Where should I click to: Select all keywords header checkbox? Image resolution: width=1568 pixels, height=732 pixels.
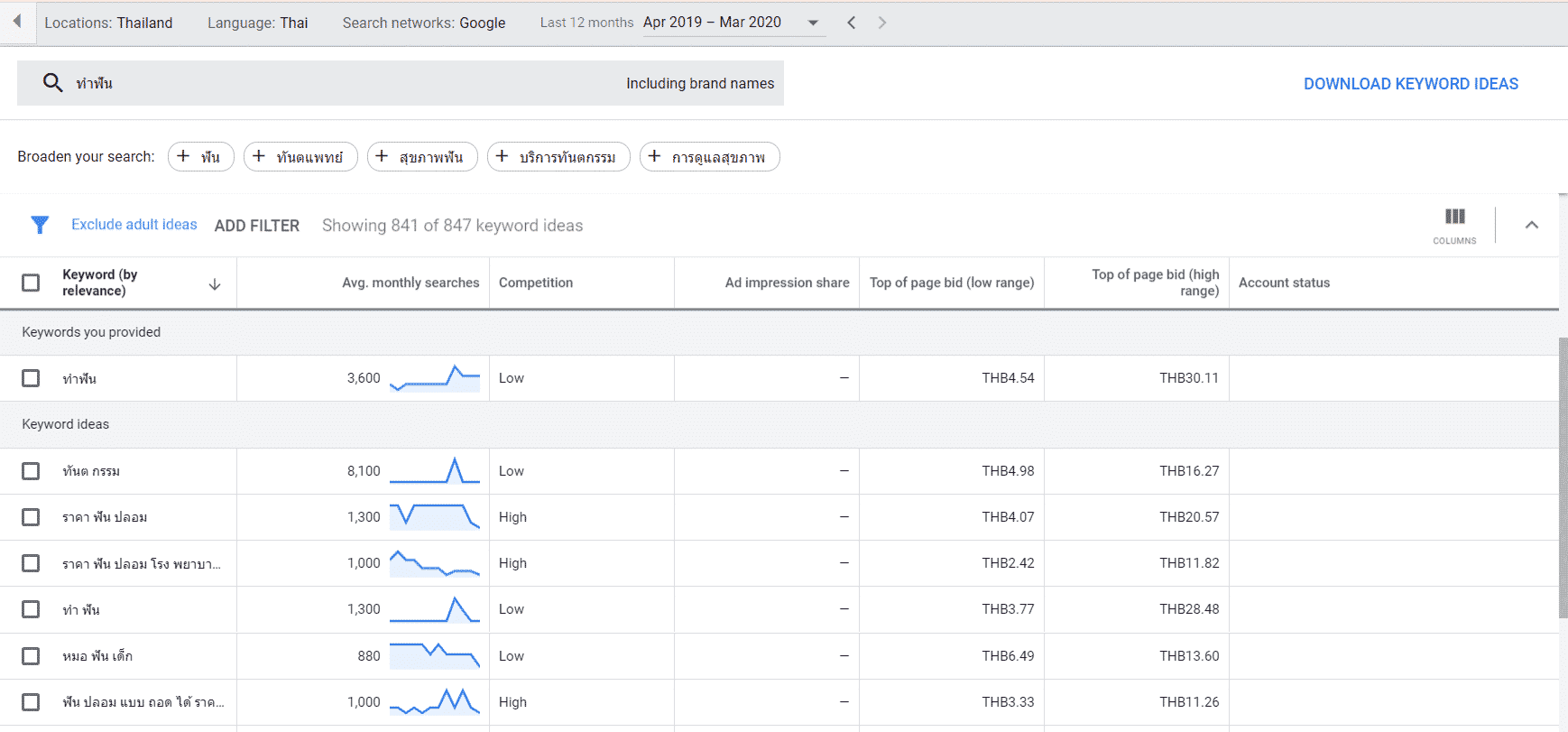click(x=31, y=283)
